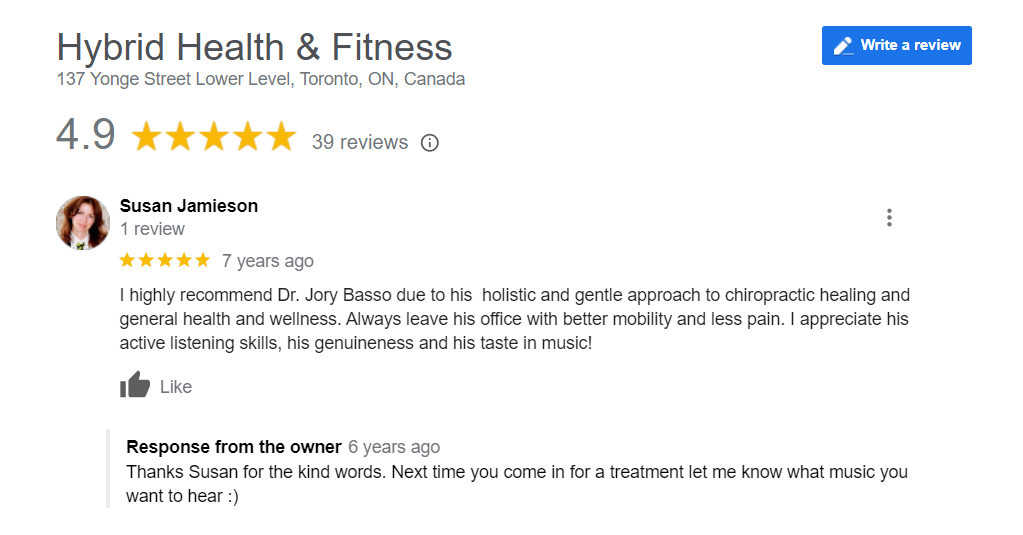This screenshot has width=1023, height=535.
Task: Click the 137 Yonge Street address line
Action: [x=260, y=79]
